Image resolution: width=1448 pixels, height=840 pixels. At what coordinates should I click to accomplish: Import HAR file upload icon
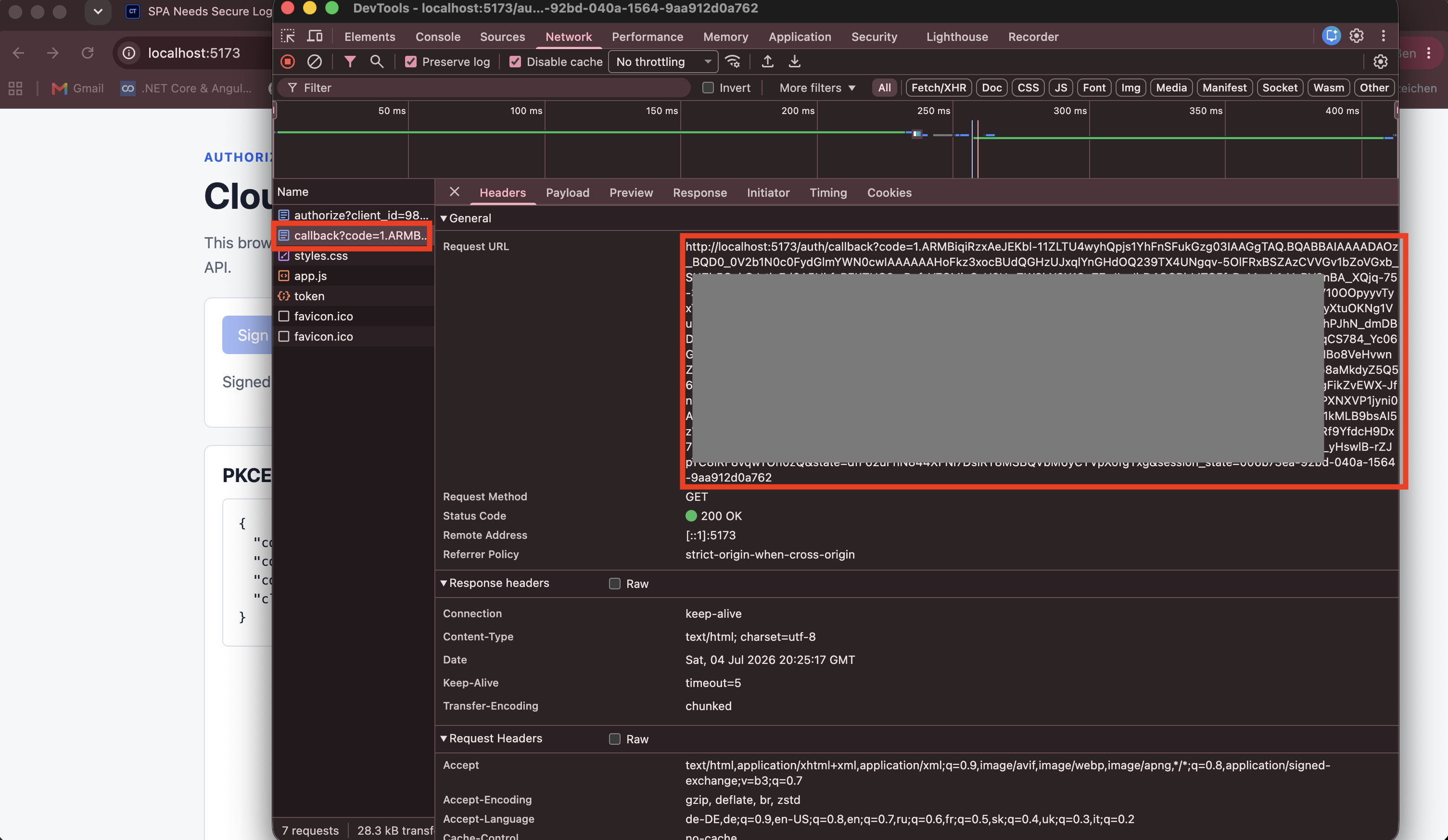(767, 62)
